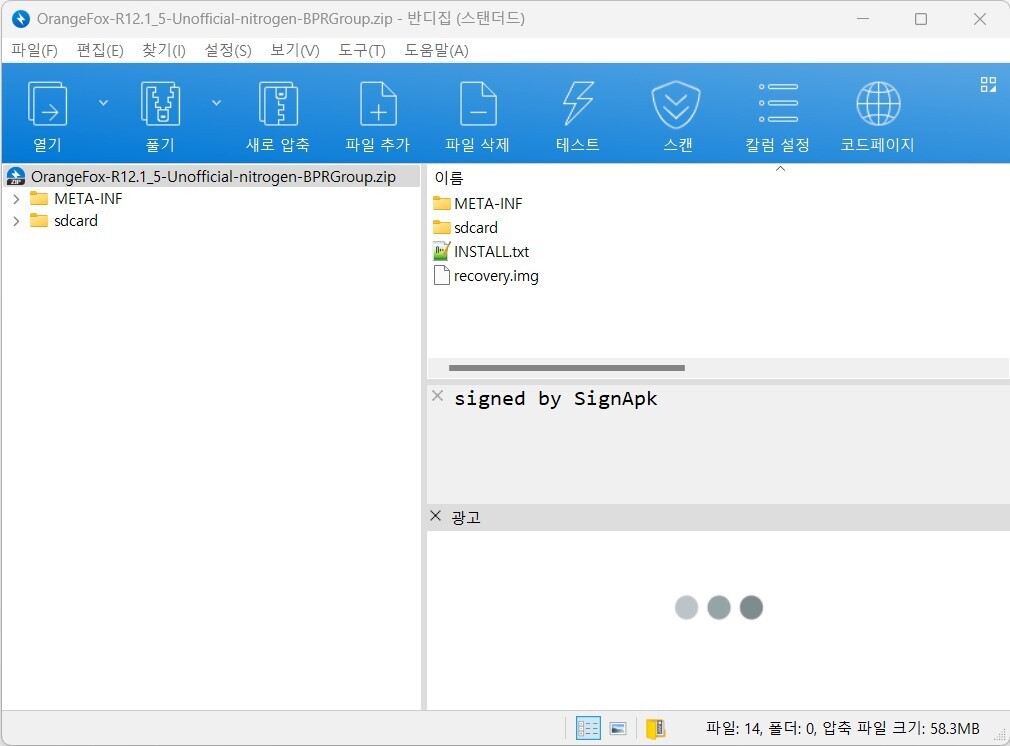
Task: Click the 열기 (Open) toolbar icon
Action: [x=47, y=104]
